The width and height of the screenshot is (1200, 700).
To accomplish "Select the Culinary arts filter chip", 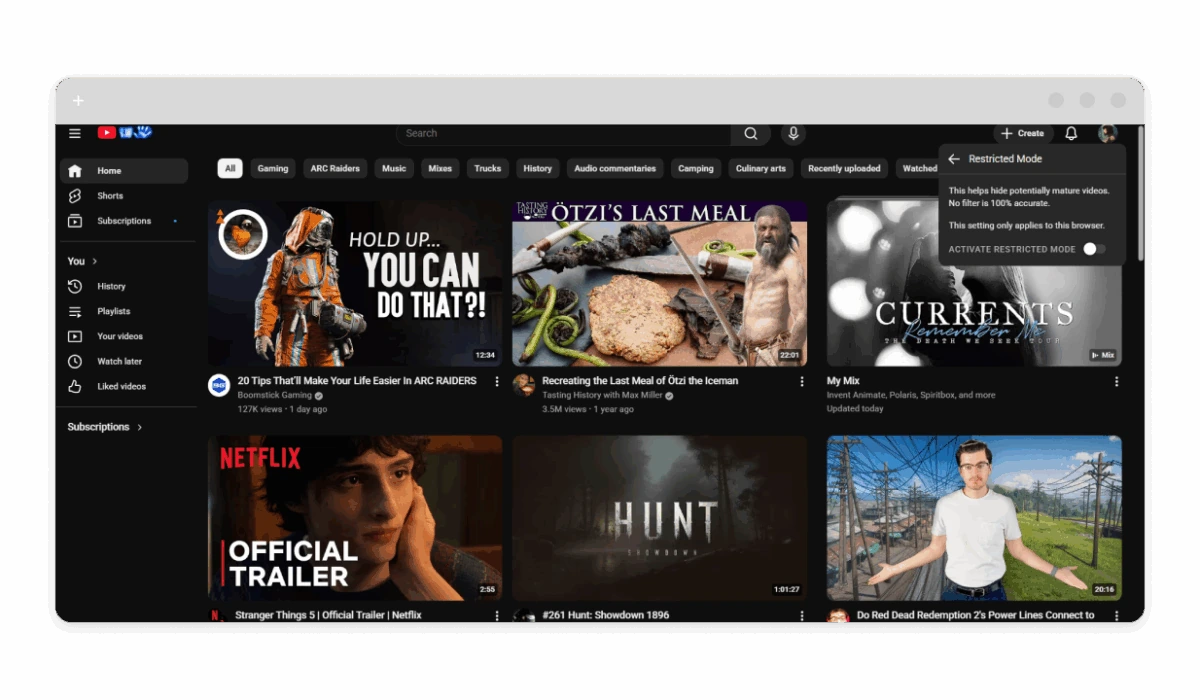I will [760, 168].
